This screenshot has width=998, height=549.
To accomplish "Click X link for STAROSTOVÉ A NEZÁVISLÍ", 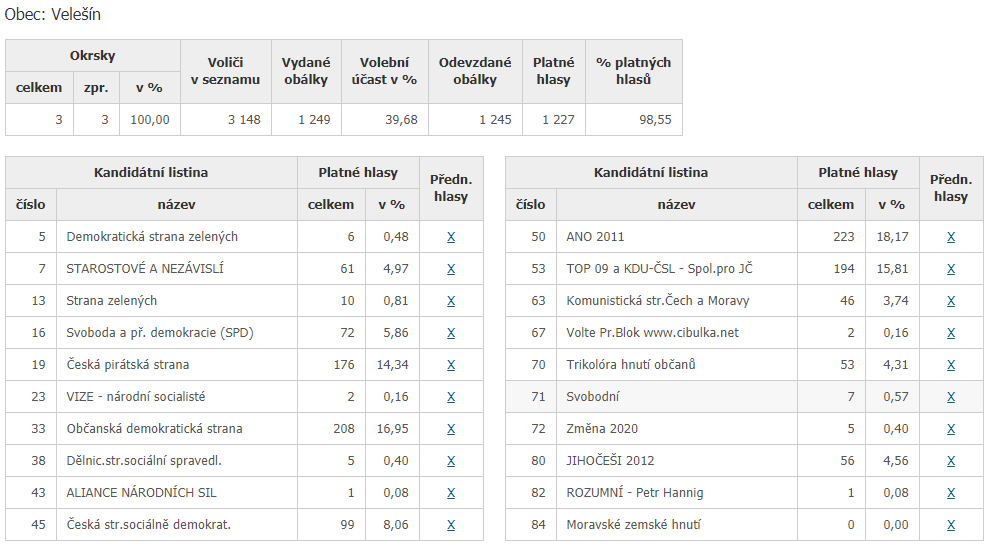I will (451, 268).
